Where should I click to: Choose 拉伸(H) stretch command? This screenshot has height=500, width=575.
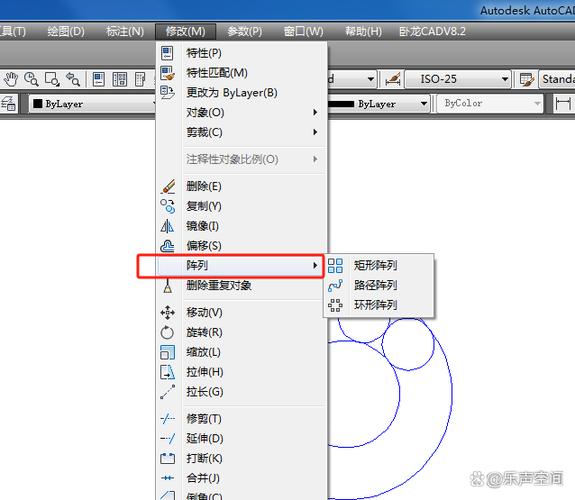(241, 372)
